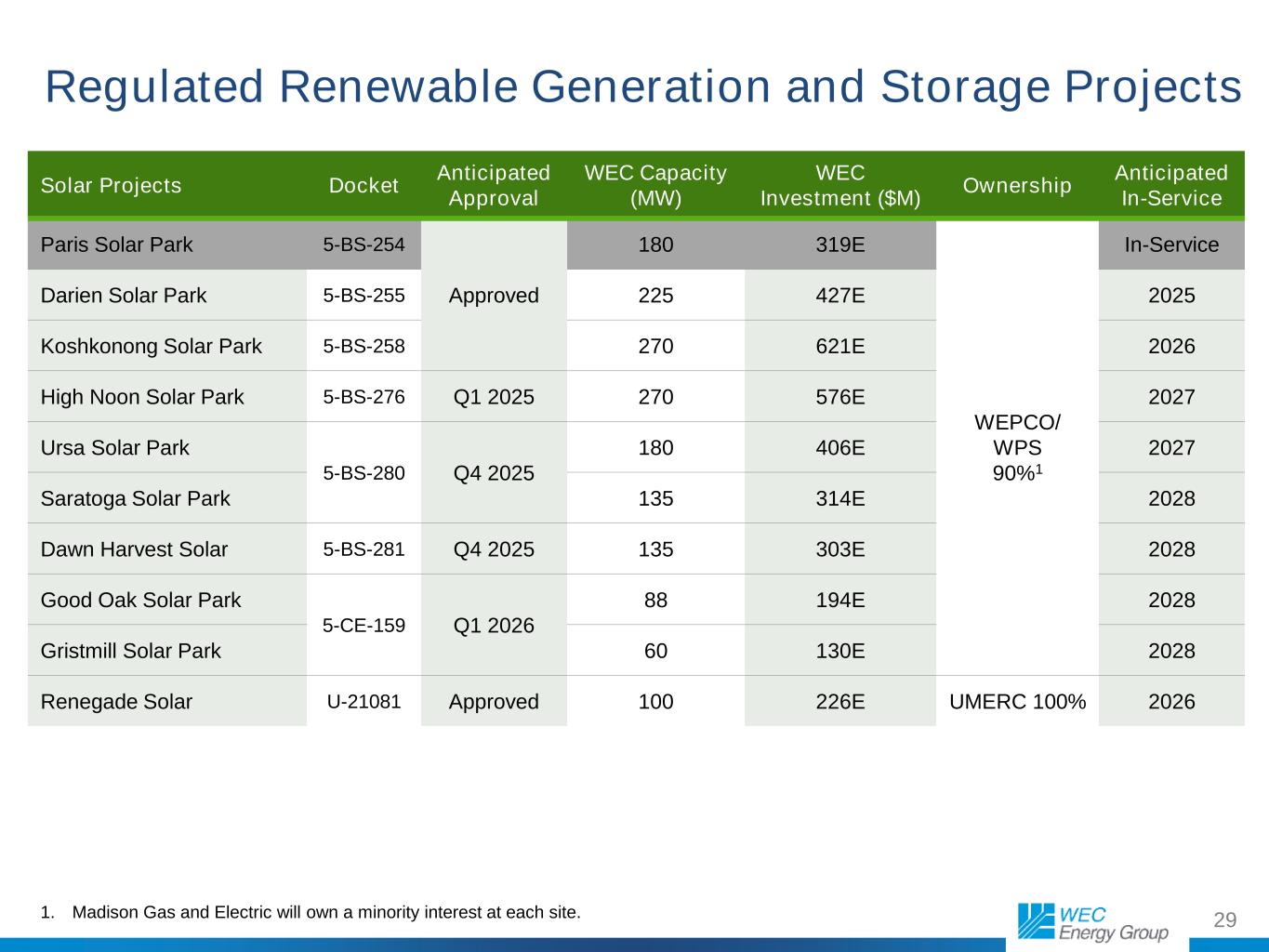Click the Anticipated In-Service column header
The image size is (1269, 952).
(x=1171, y=185)
